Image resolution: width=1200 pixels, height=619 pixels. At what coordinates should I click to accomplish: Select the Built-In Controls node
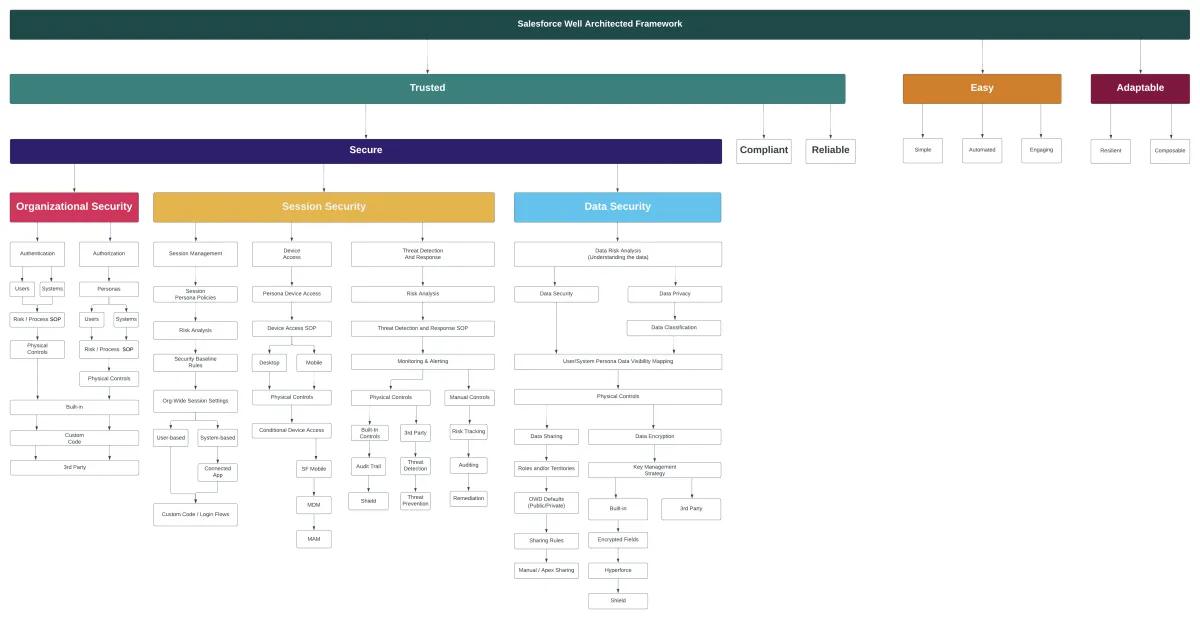pos(369,433)
